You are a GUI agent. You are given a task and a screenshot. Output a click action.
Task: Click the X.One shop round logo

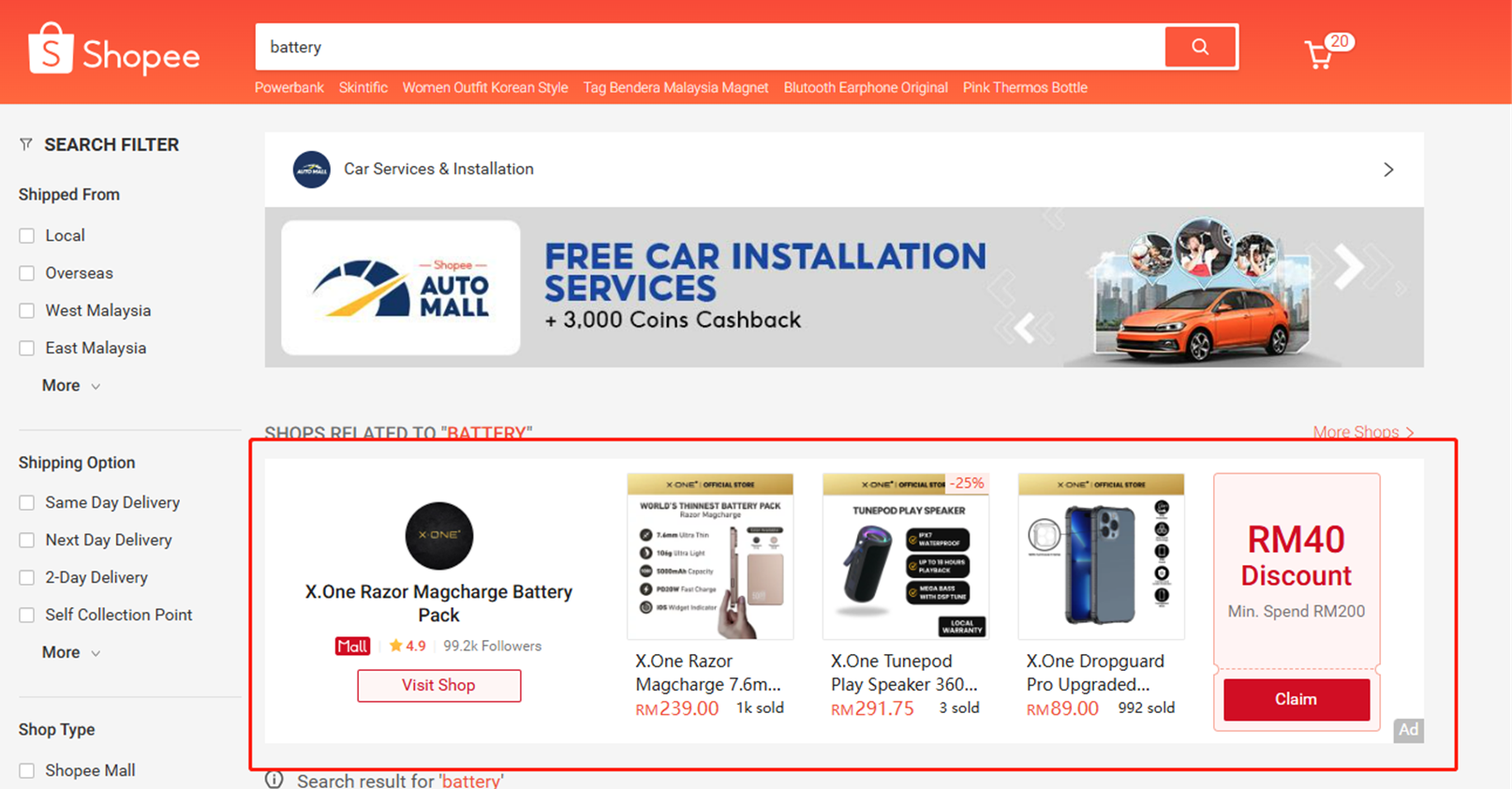[438, 536]
